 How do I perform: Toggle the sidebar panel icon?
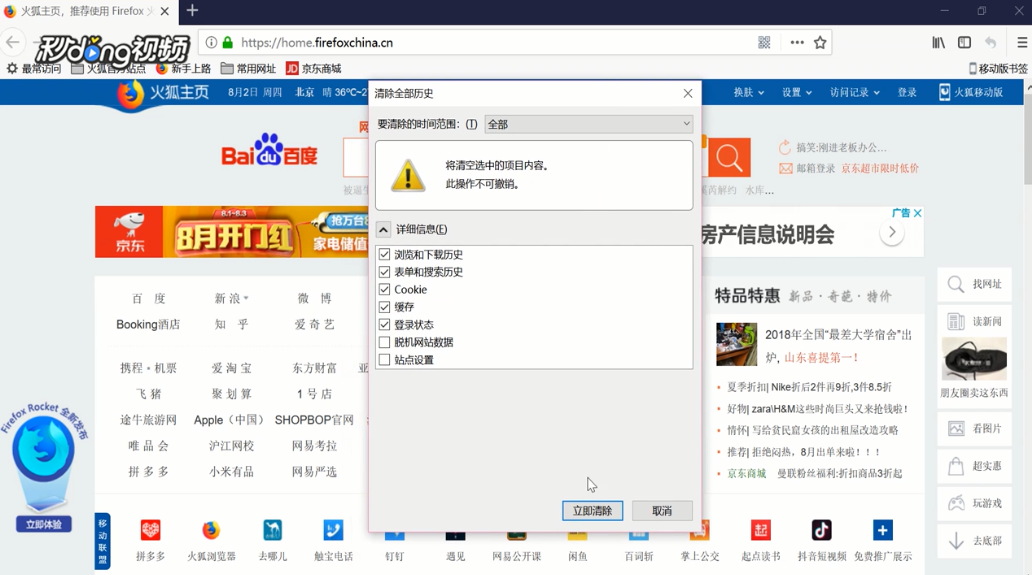[964, 43]
